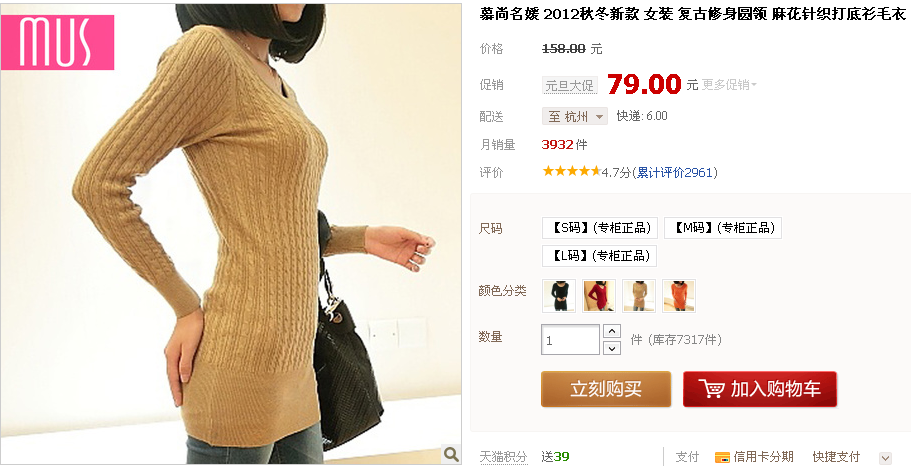Viewport: 911px width, 467px height.
Task: Increase quantity with the up arrow
Action: [612, 331]
